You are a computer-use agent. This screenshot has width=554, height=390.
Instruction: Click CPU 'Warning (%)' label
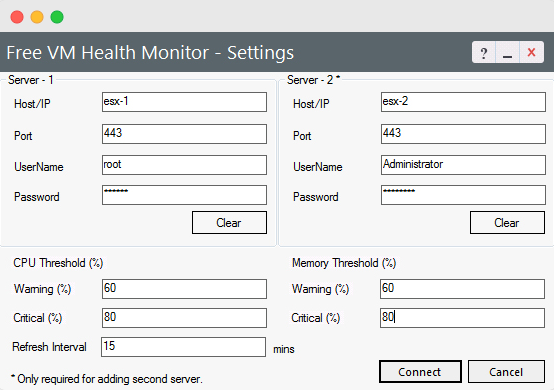click(x=42, y=289)
